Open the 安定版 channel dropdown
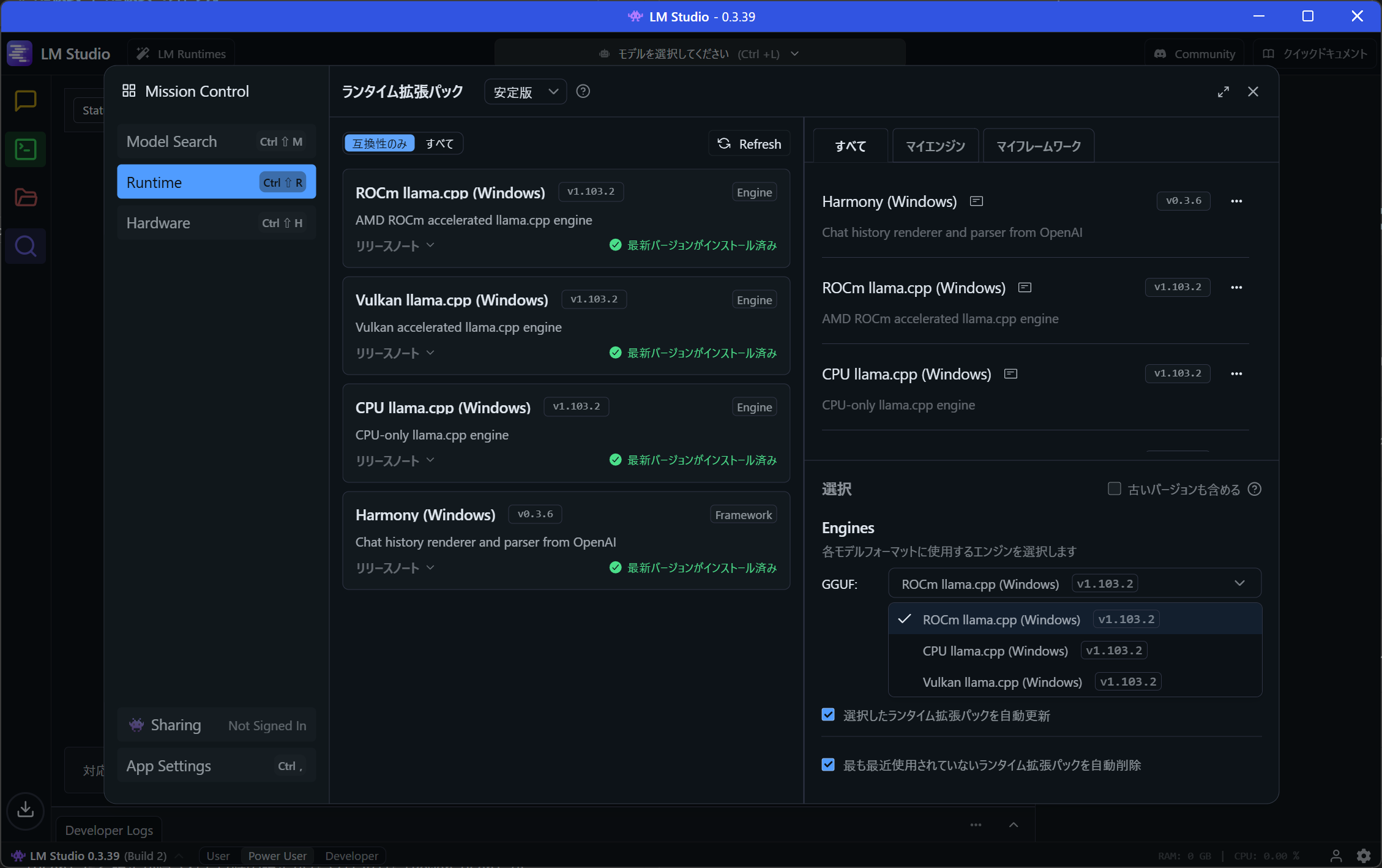 click(525, 92)
